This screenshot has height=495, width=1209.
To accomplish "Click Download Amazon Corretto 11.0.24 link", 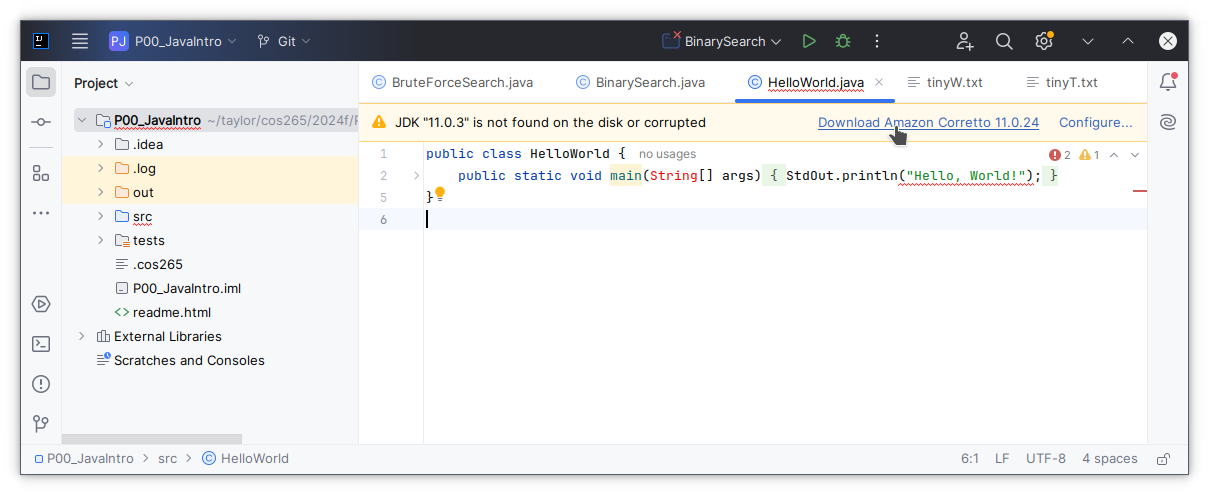I will click(928, 122).
